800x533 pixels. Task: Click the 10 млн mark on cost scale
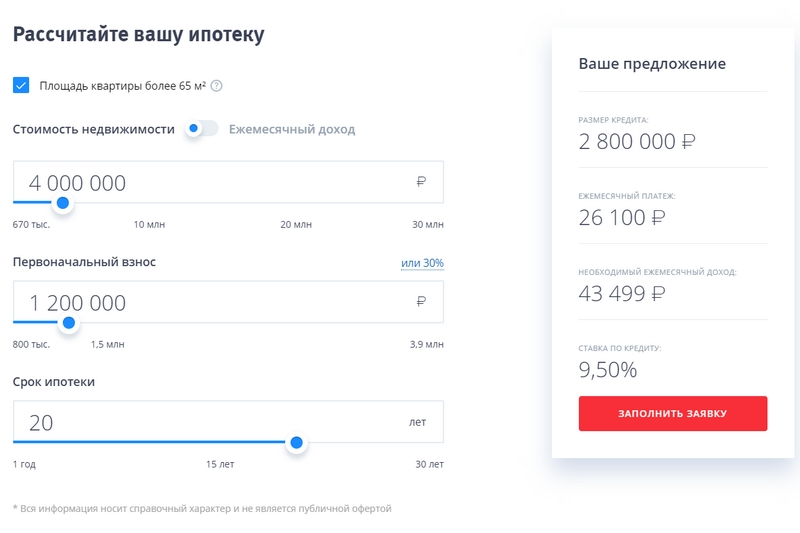click(x=149, y=225)
